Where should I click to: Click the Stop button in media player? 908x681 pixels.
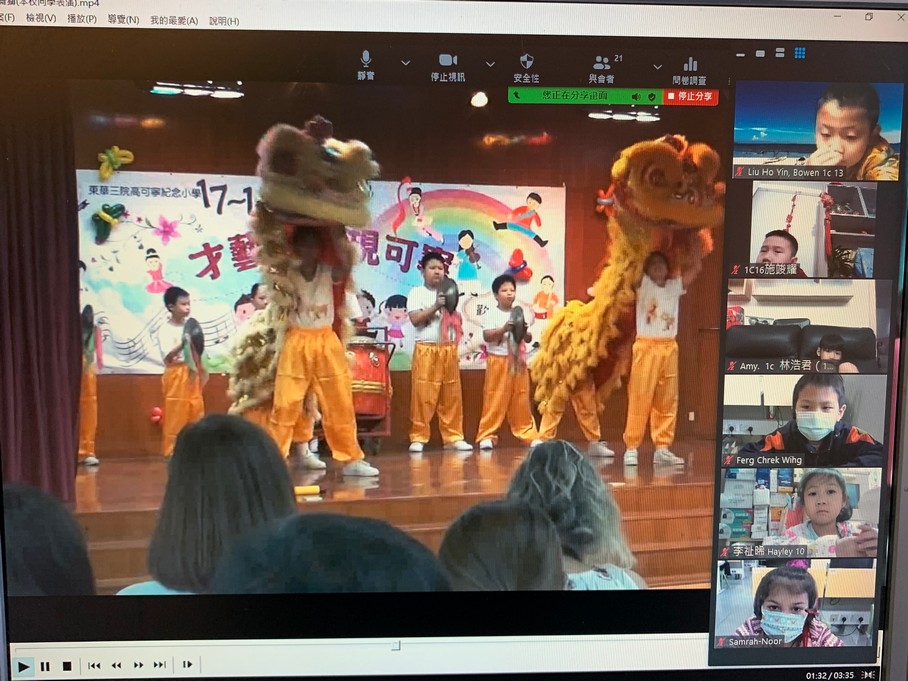(x=67, y=667)
